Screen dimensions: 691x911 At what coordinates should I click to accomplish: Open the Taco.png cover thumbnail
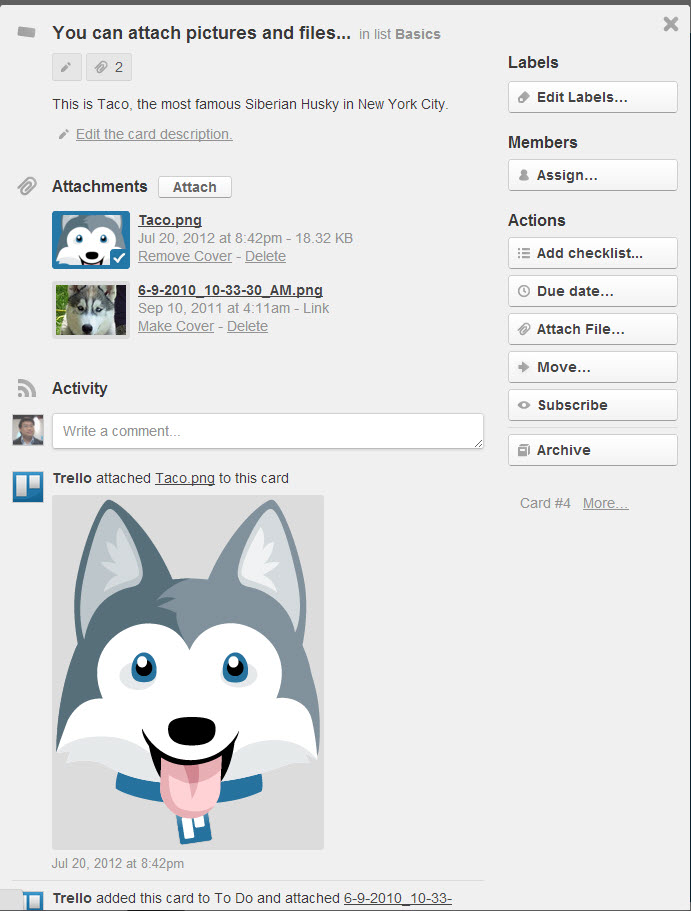91,240
